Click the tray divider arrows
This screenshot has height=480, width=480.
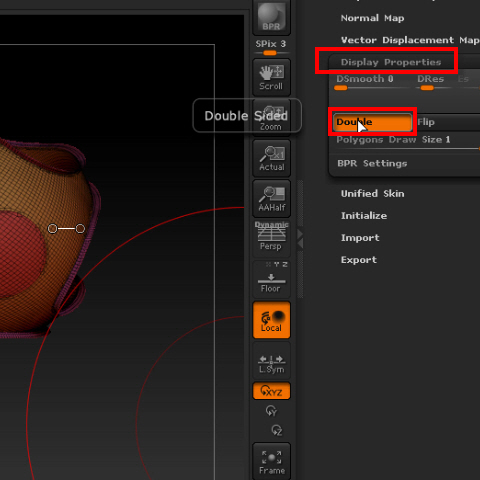pyautogui.click(x=300, y=239)
